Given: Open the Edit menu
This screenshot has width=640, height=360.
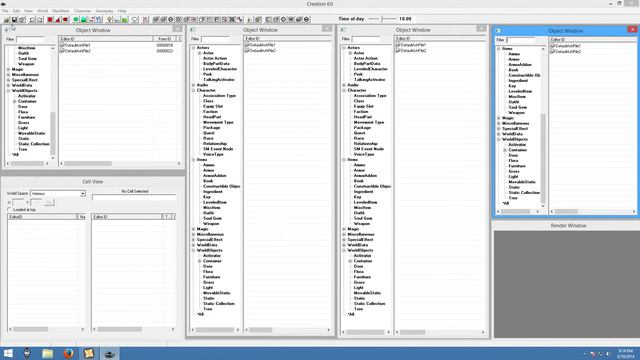Looking at the screenshot, I should coord(16,11).
